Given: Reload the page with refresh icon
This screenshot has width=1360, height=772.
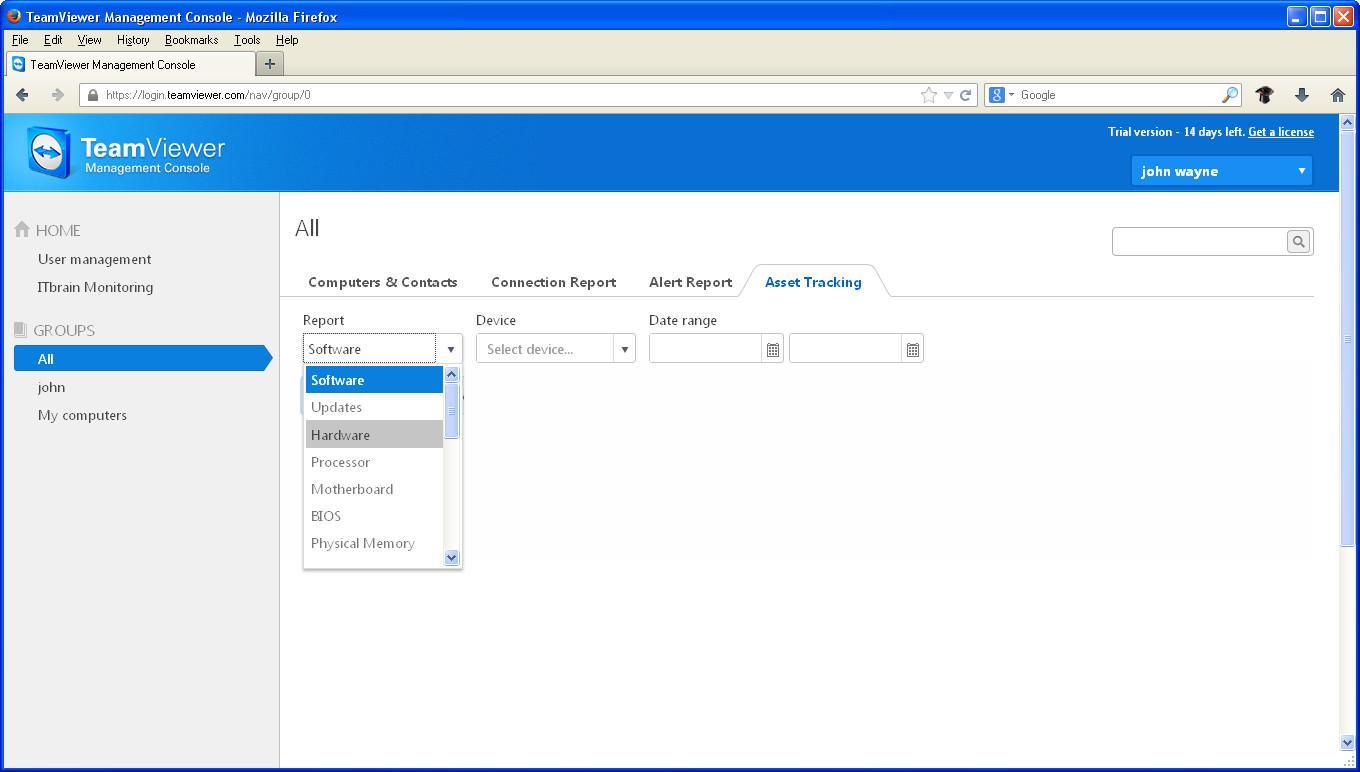Looking at the screenshot, I should coord(965,95).
